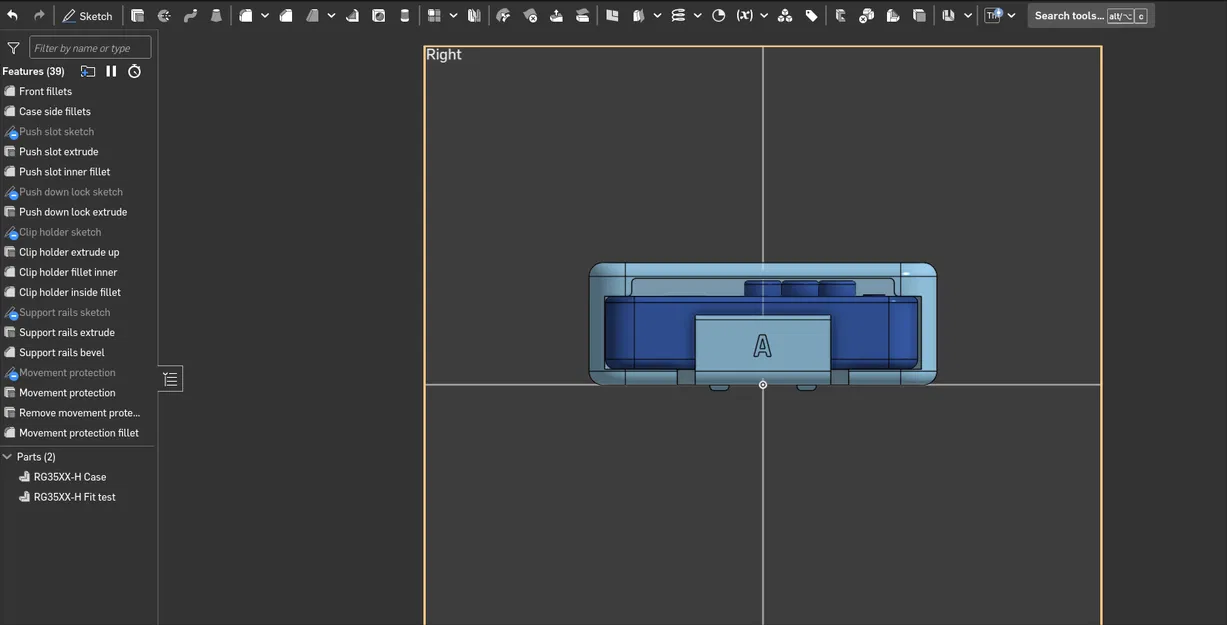Toggle regeneration times stopwatch icon
The height and width of the screenshot is (625, 1227).
pyautogui.click(x=134, y=71)
